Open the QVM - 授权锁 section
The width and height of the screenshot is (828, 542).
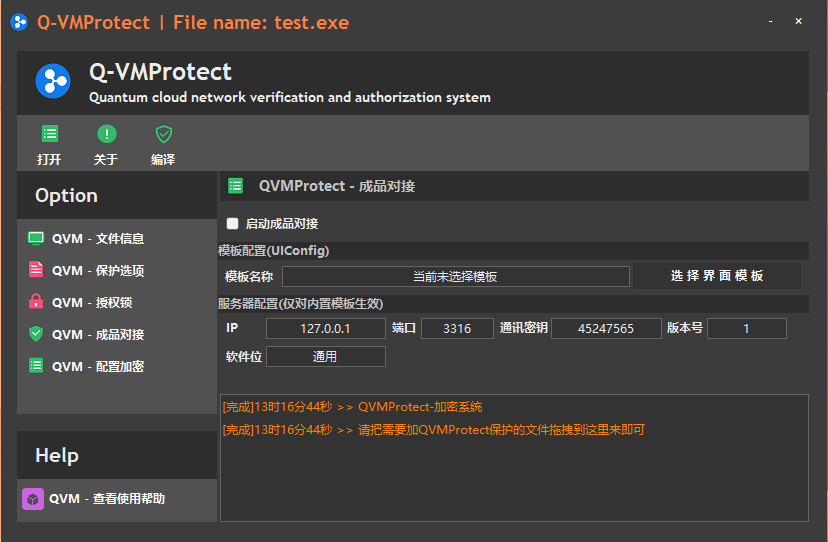point(91,303)
